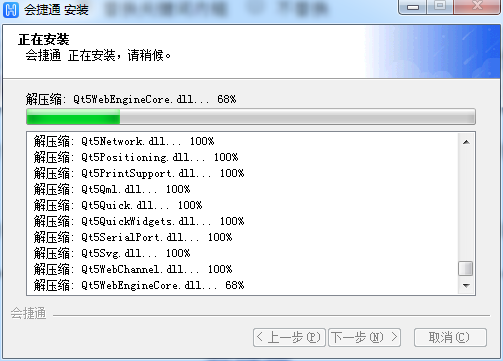The image size is (503, 361).
Task: Click the 会捷通 安装 window title
Action: (56, 10)
